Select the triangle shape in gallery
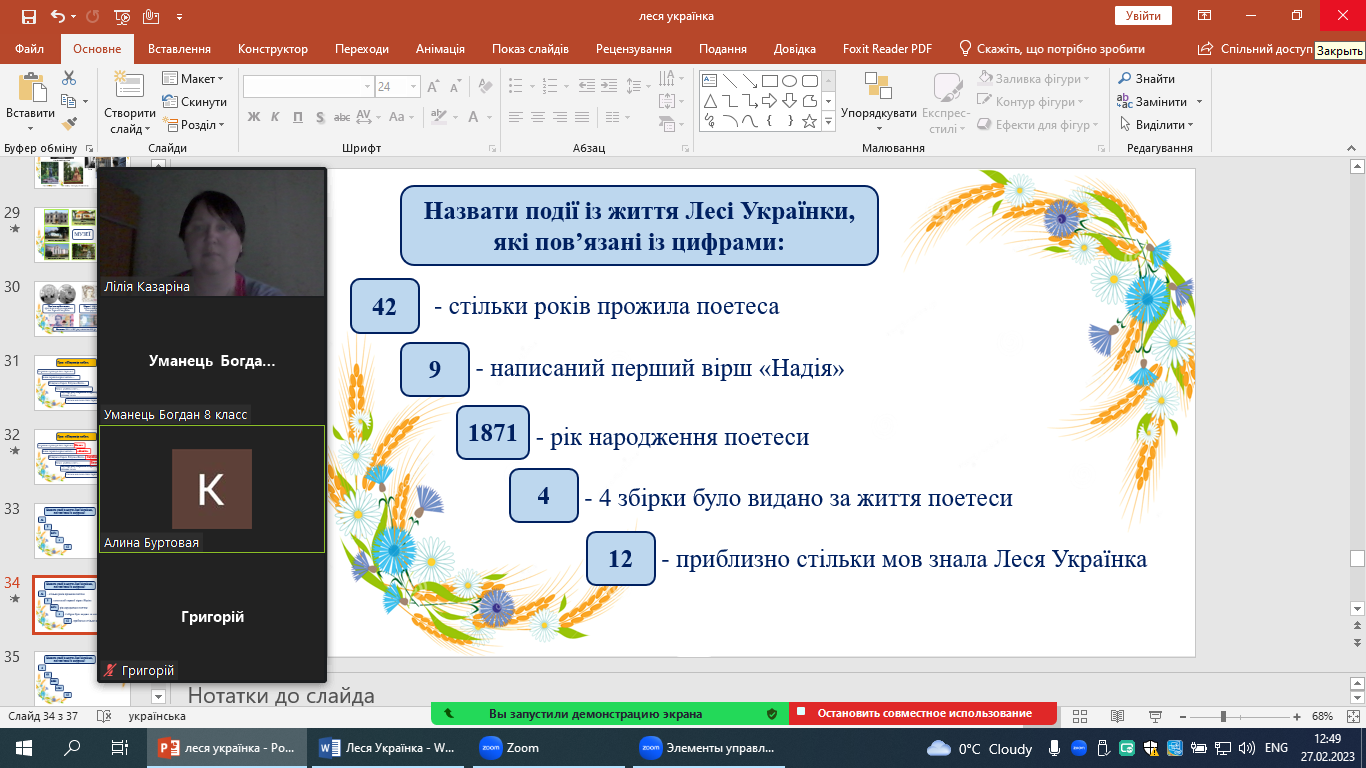 coord(709,101)
